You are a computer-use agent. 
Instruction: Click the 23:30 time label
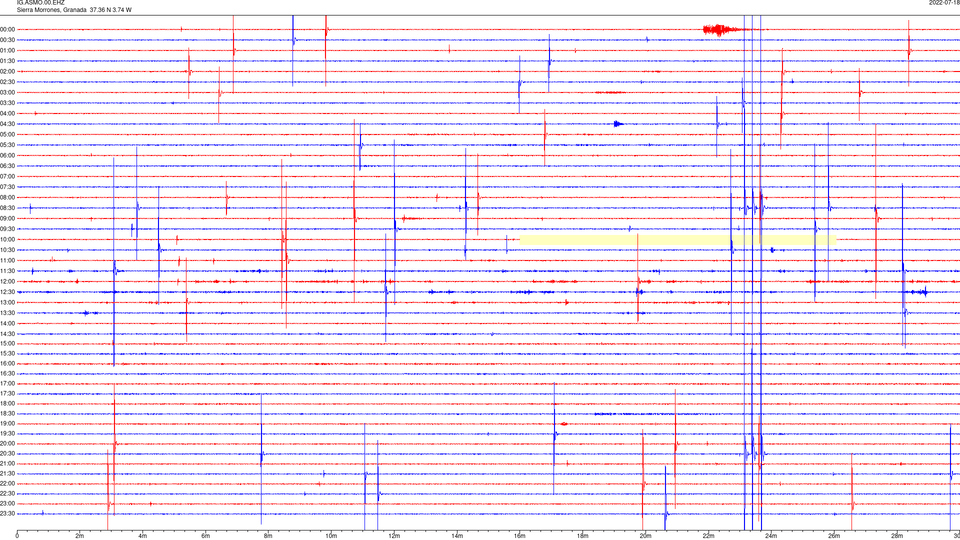8,514
